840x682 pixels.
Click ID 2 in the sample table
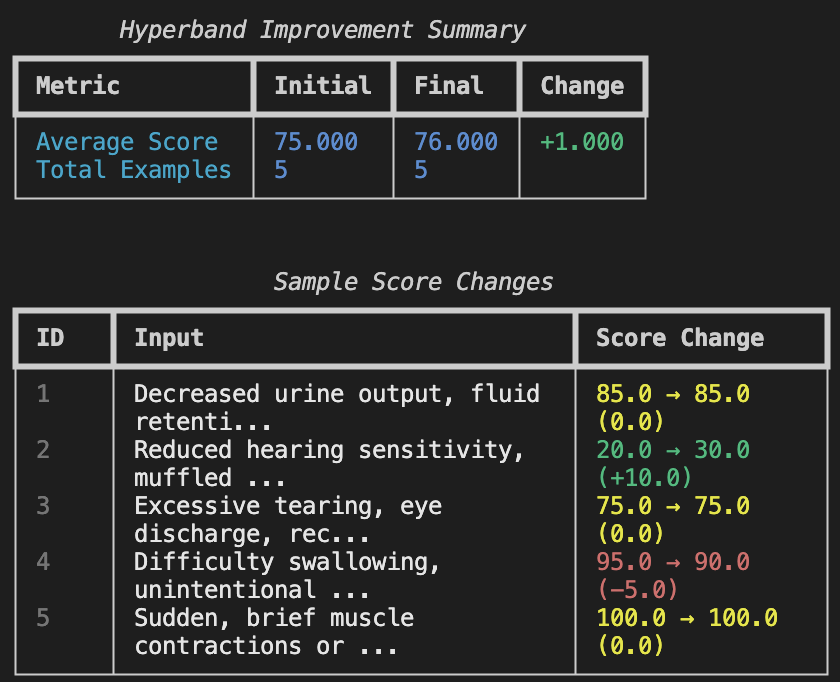click(43, 450)
